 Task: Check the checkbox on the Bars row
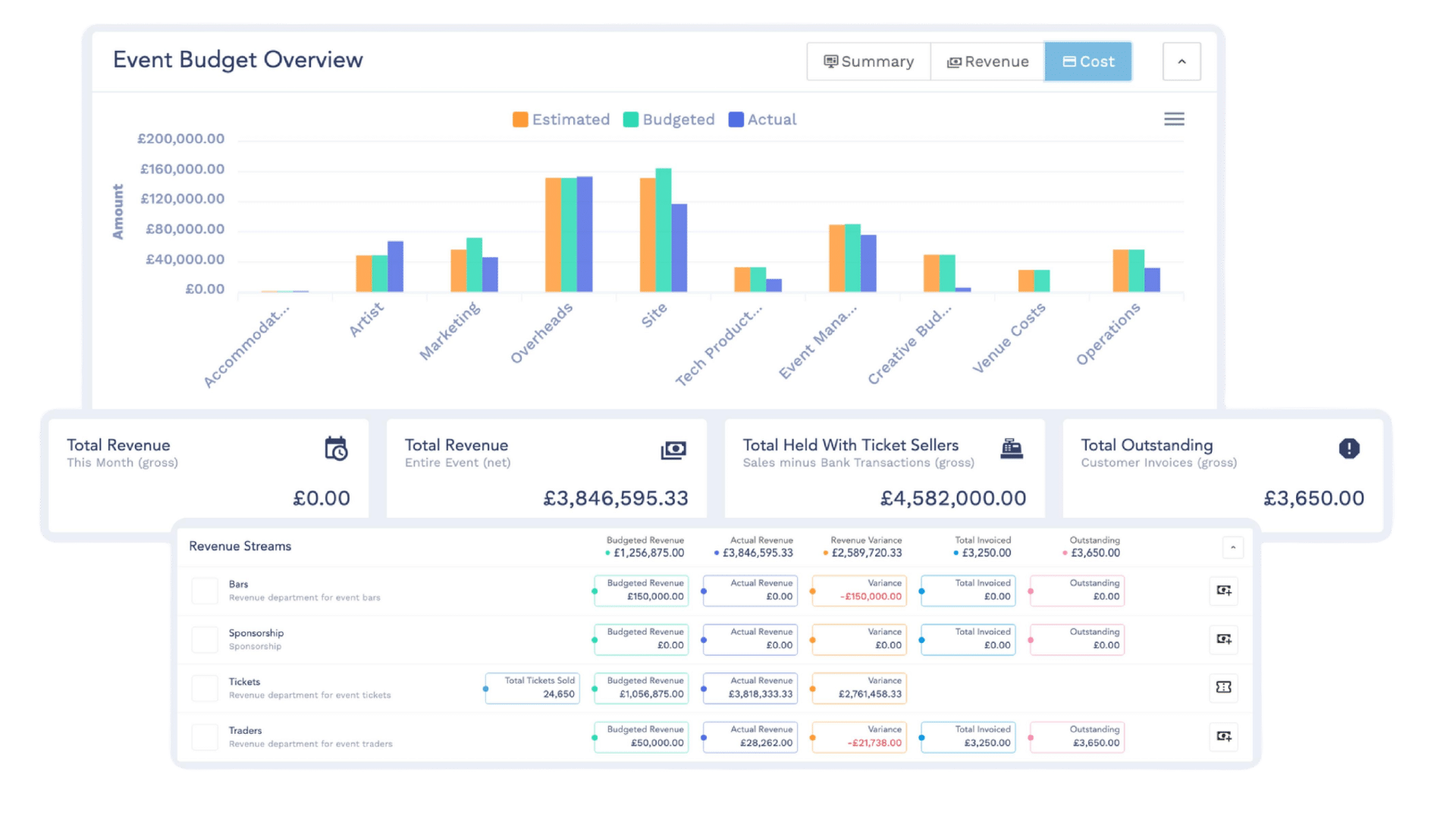(x=204, y=591)
